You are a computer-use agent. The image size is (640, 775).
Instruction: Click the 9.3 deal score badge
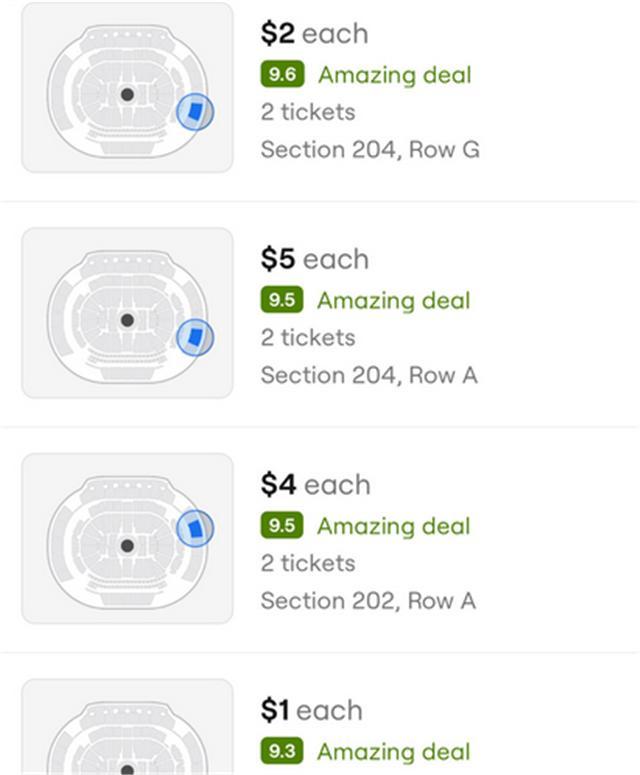282,751
